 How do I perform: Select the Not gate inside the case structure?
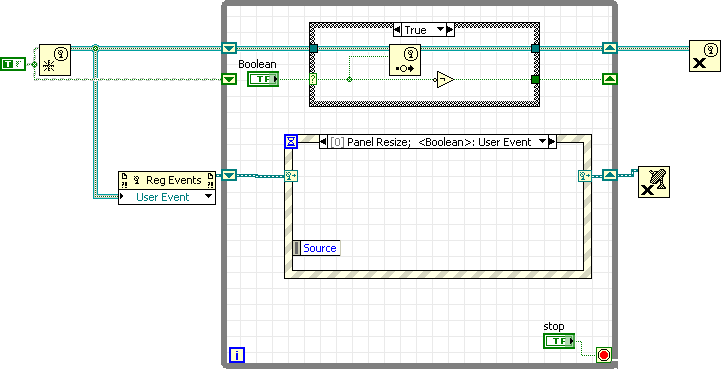pos(444,80)
